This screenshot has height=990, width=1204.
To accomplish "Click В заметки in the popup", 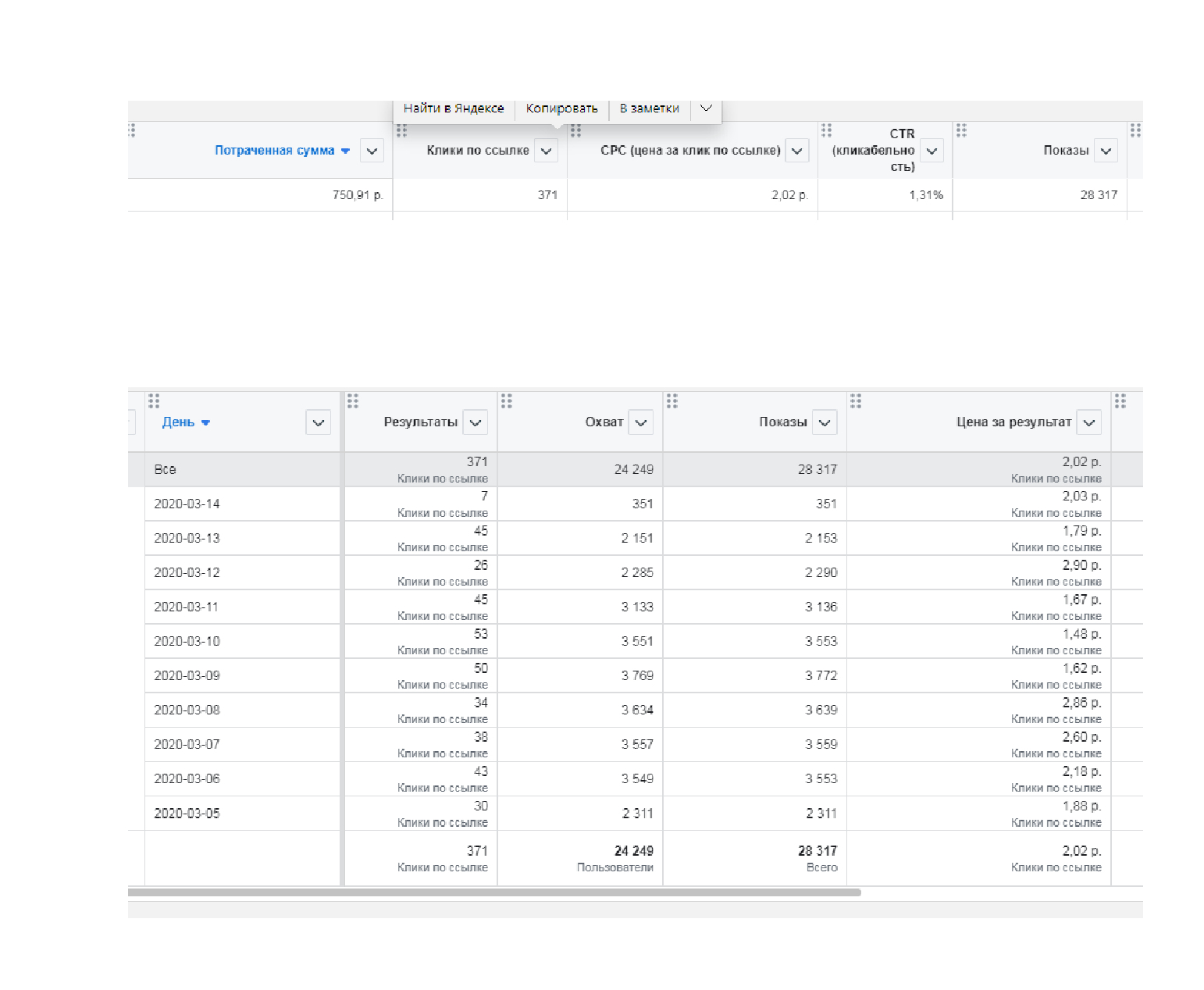I will coord(650,109).
